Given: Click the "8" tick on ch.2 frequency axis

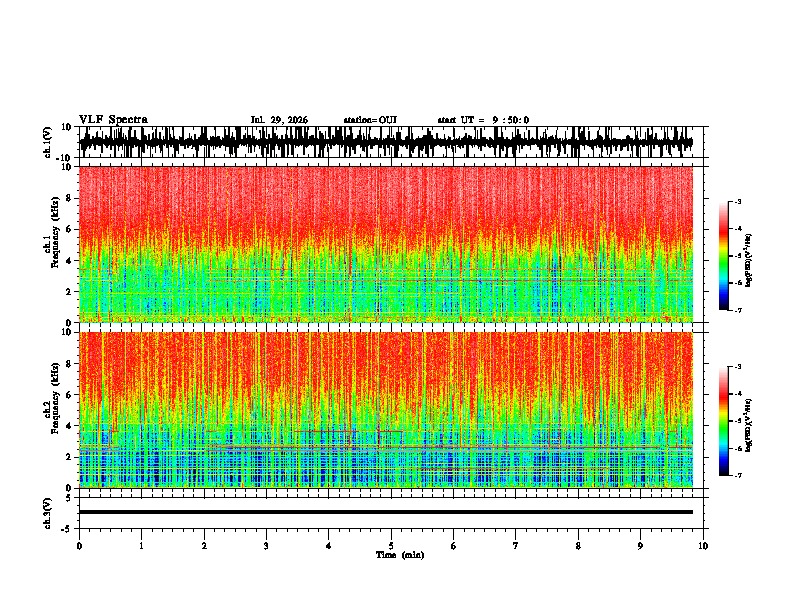Looking at the screenshot, I should coord(71,364).
